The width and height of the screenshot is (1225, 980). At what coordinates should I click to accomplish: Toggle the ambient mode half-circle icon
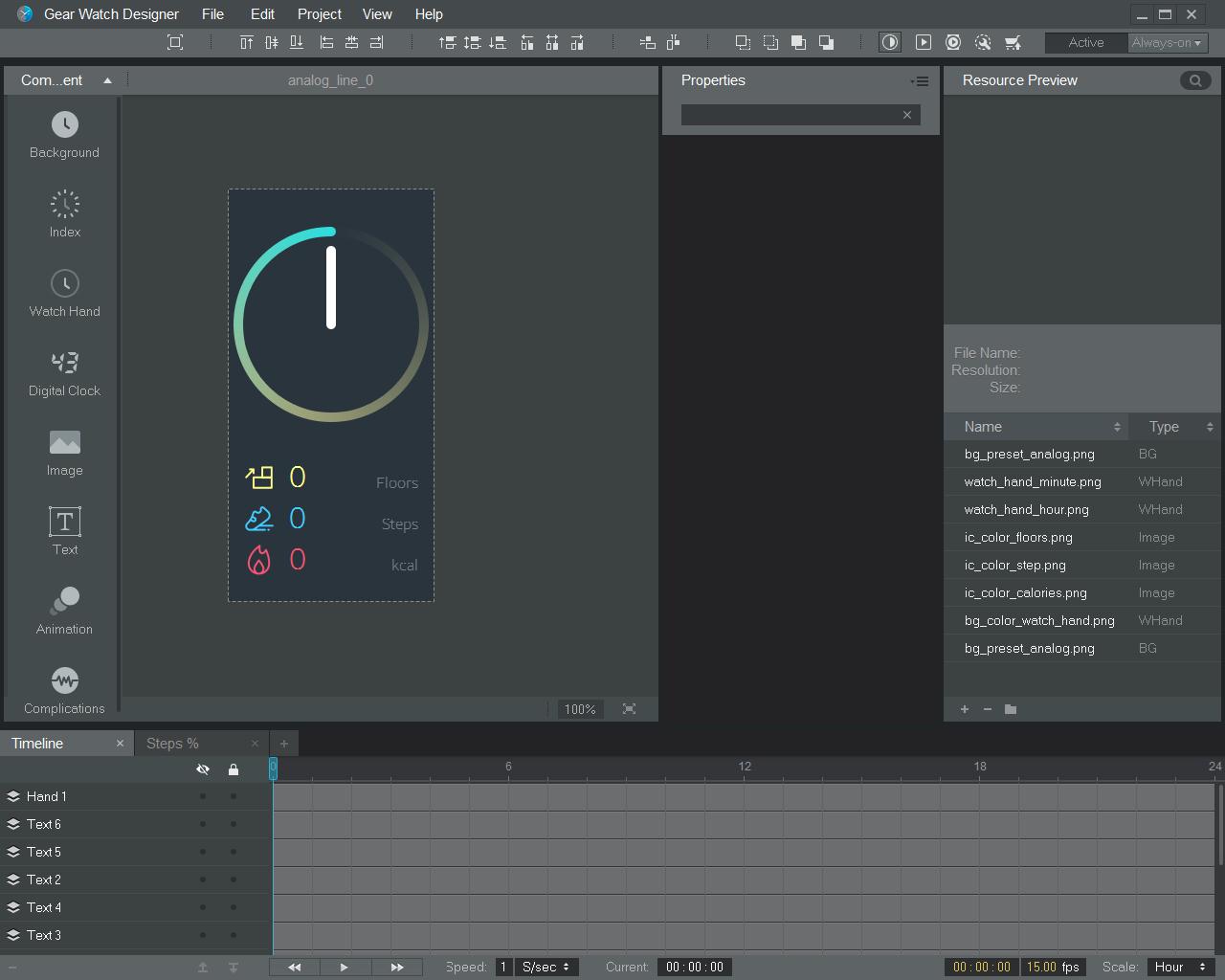point(890,42)
